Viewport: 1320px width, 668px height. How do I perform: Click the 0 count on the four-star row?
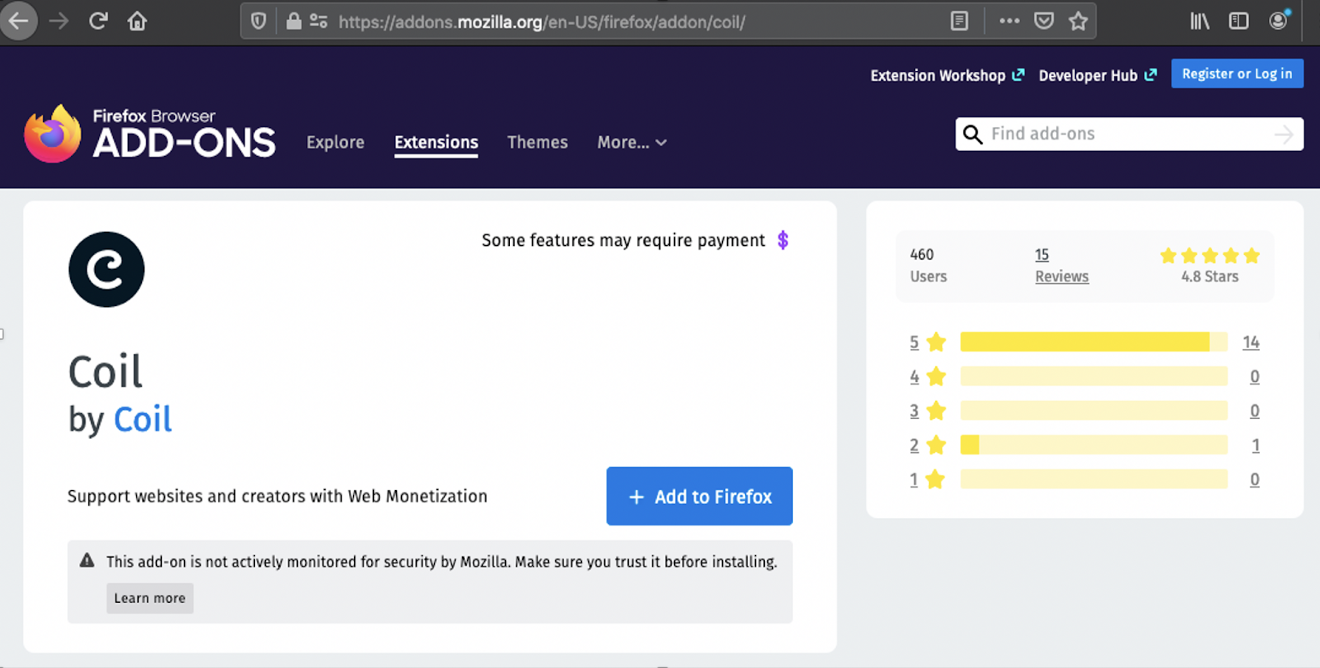(1255, 377)
